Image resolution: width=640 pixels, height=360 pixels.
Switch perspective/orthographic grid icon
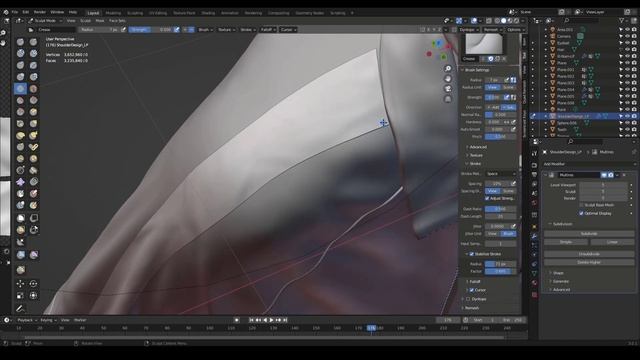pos(448,99)
